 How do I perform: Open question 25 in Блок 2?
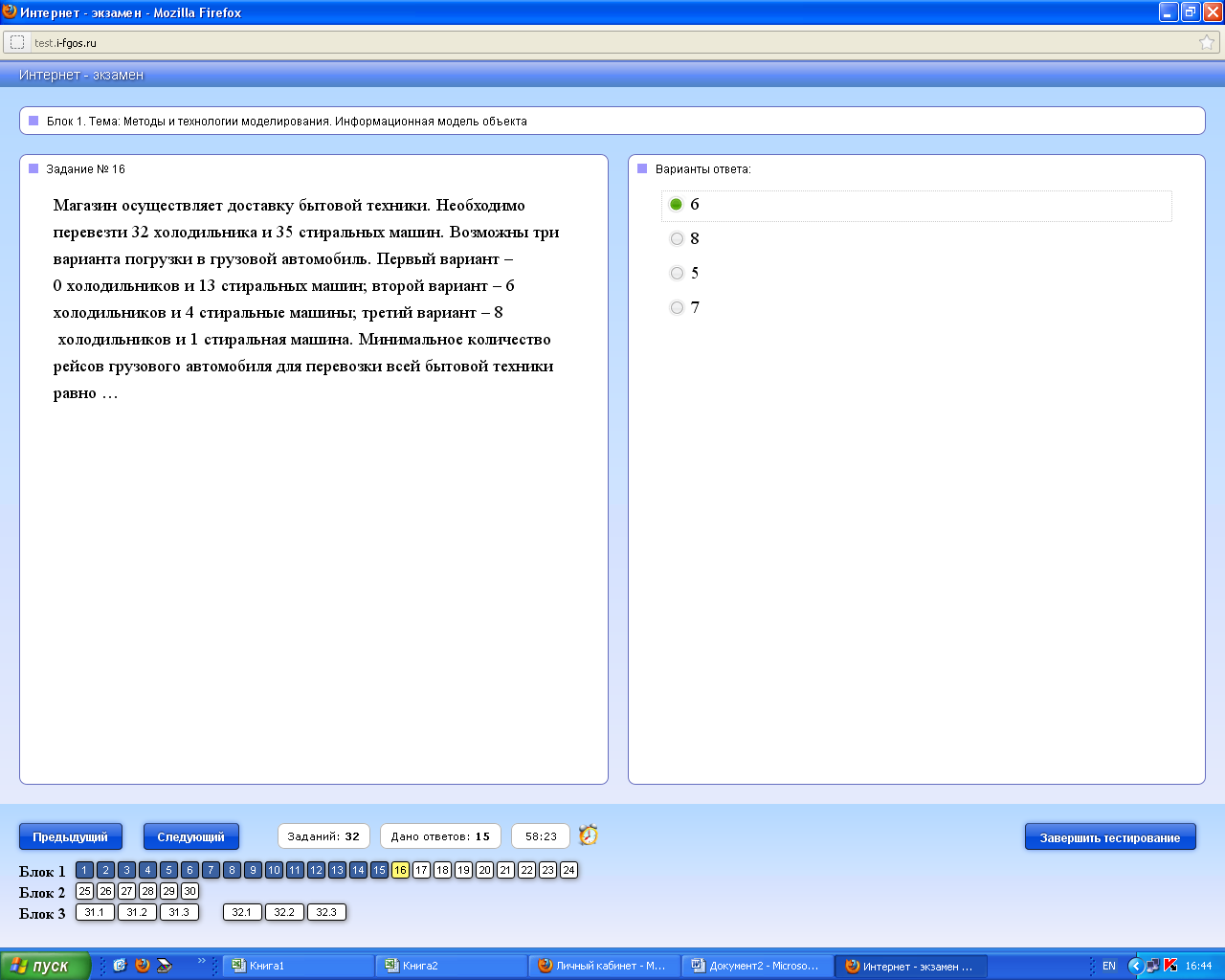click(84, 891)
